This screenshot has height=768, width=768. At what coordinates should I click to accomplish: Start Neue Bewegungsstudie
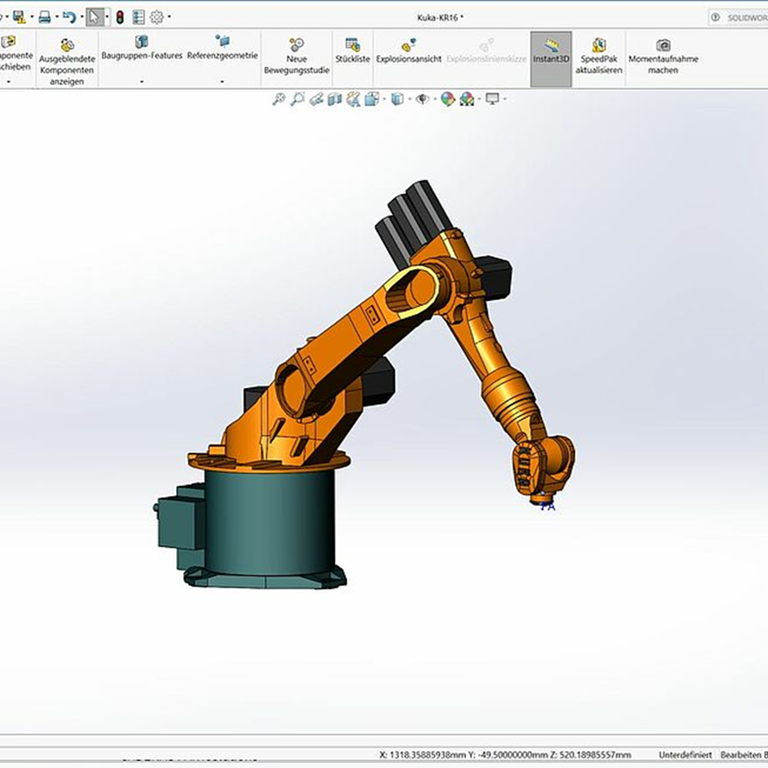coord(296,56)
